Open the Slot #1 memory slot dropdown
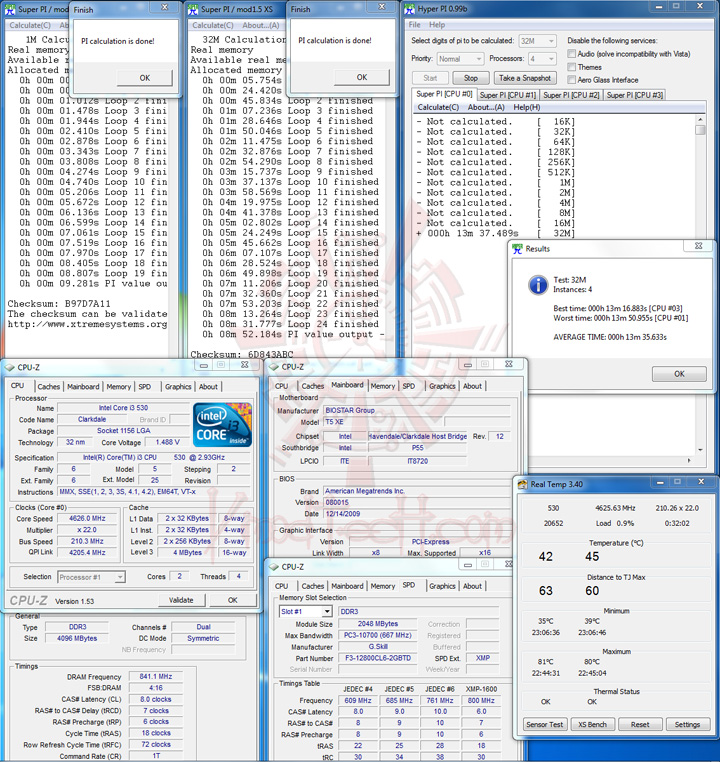 click(x=306, y=611)
